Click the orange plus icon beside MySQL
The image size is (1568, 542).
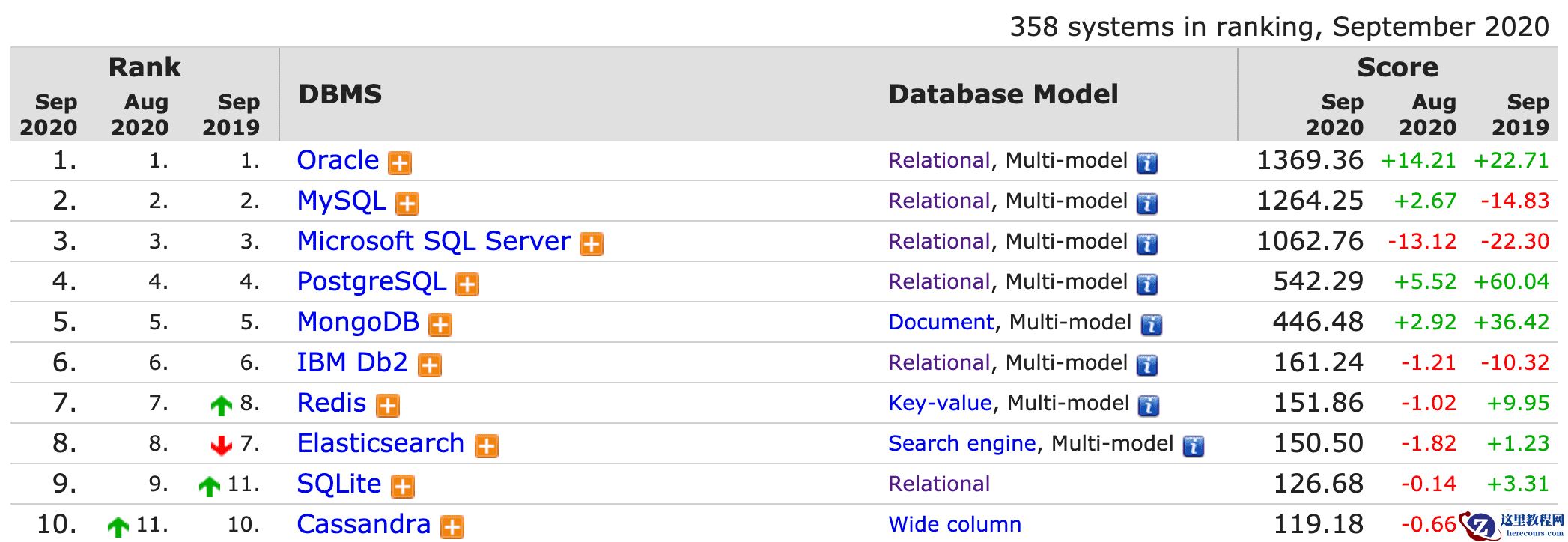pyautogui.click(x=407, y=203)
